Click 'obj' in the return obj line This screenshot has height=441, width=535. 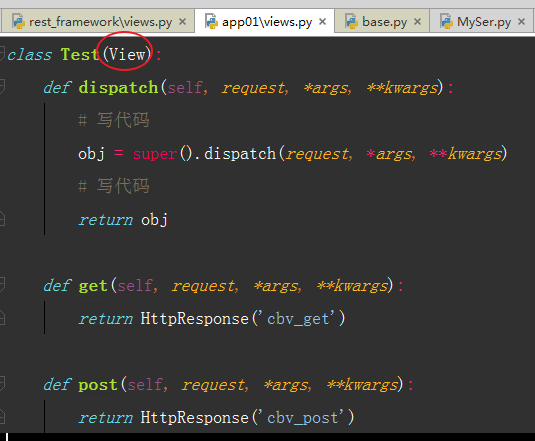[x=154, y=220]
